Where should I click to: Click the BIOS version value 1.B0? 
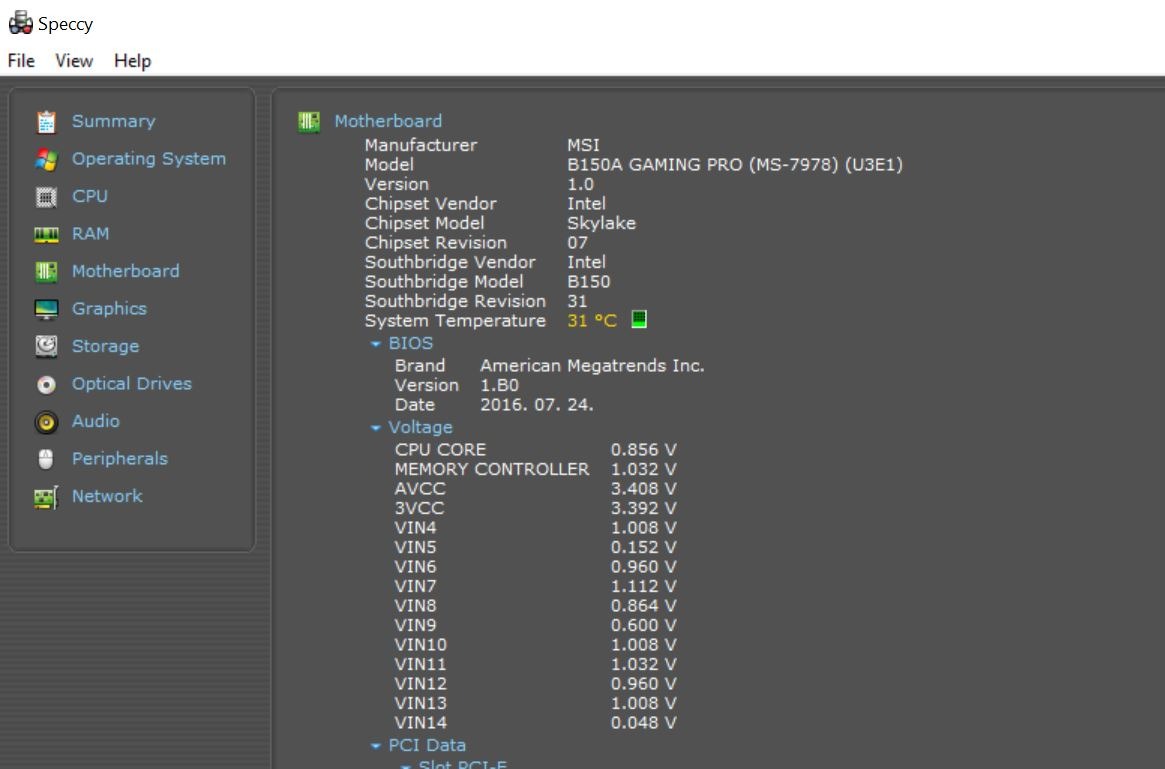(499, 386)
